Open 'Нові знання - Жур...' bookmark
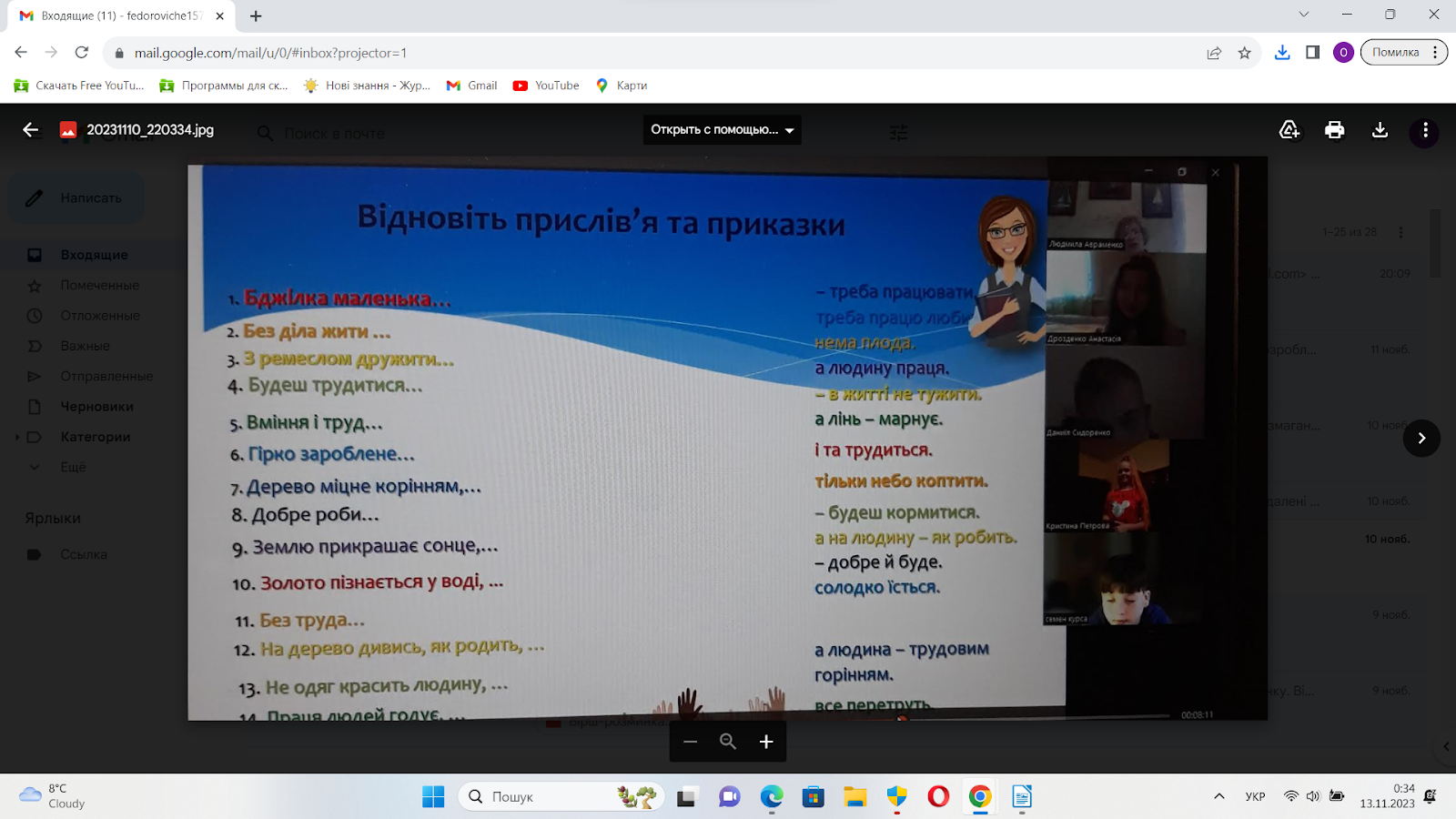The height and width of the screenshot is (819, 1456). (367, 86)
